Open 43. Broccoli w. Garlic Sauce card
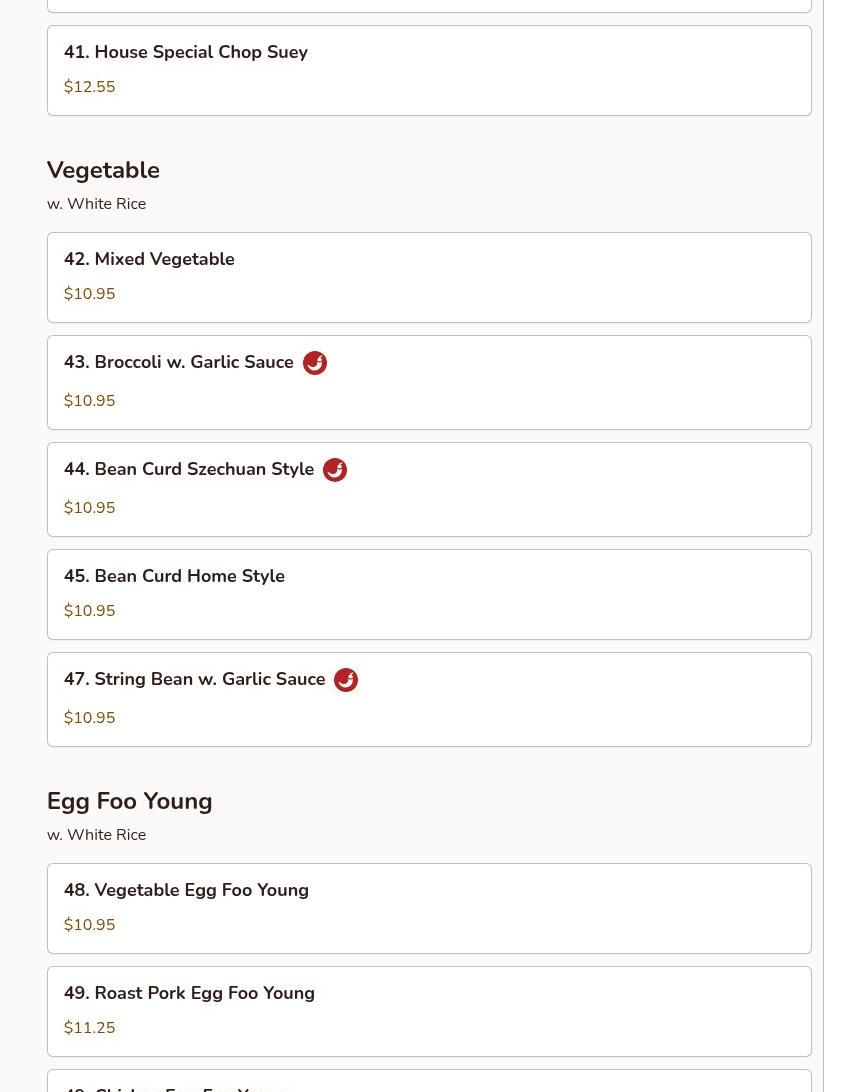Viewport: 844px width, 1092px height. (429, 382)
